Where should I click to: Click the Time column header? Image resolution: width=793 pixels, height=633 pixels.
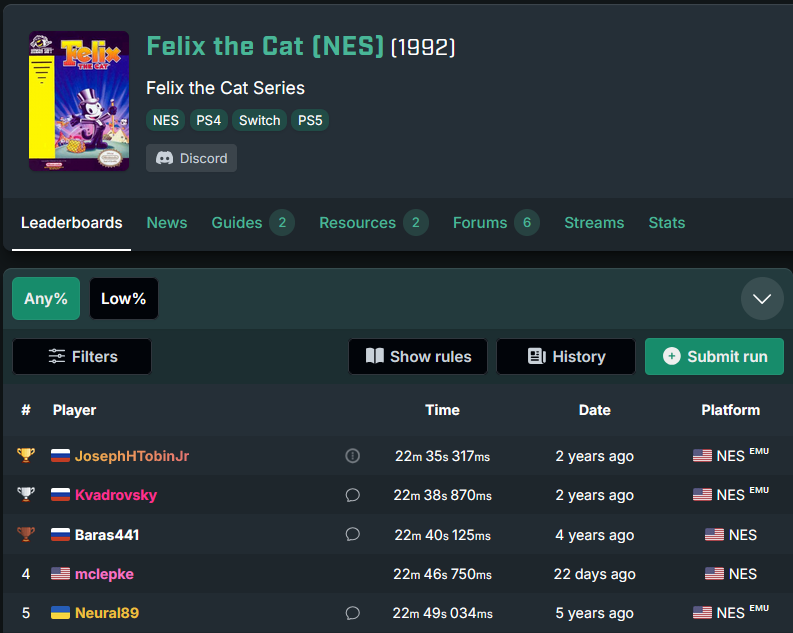click(x=443, y=410)
